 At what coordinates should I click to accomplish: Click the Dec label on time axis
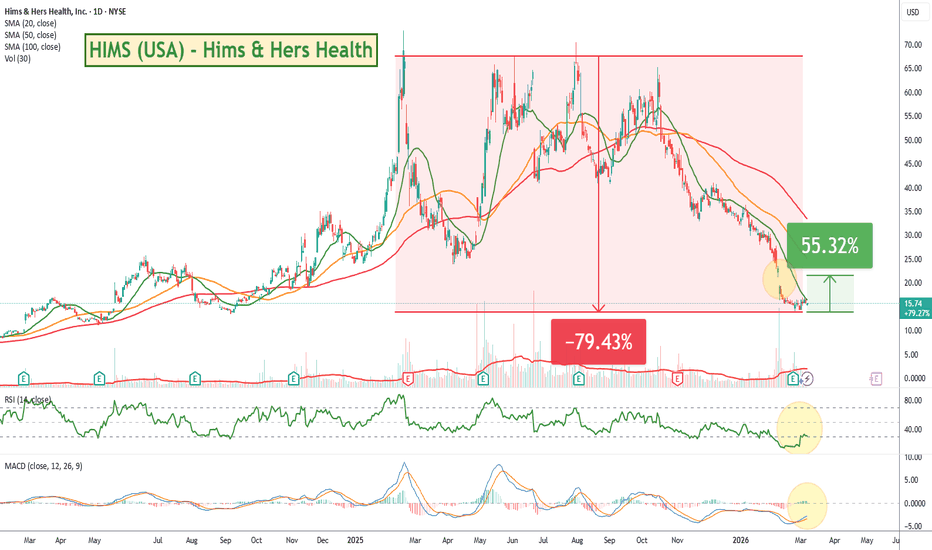(322, 540)
